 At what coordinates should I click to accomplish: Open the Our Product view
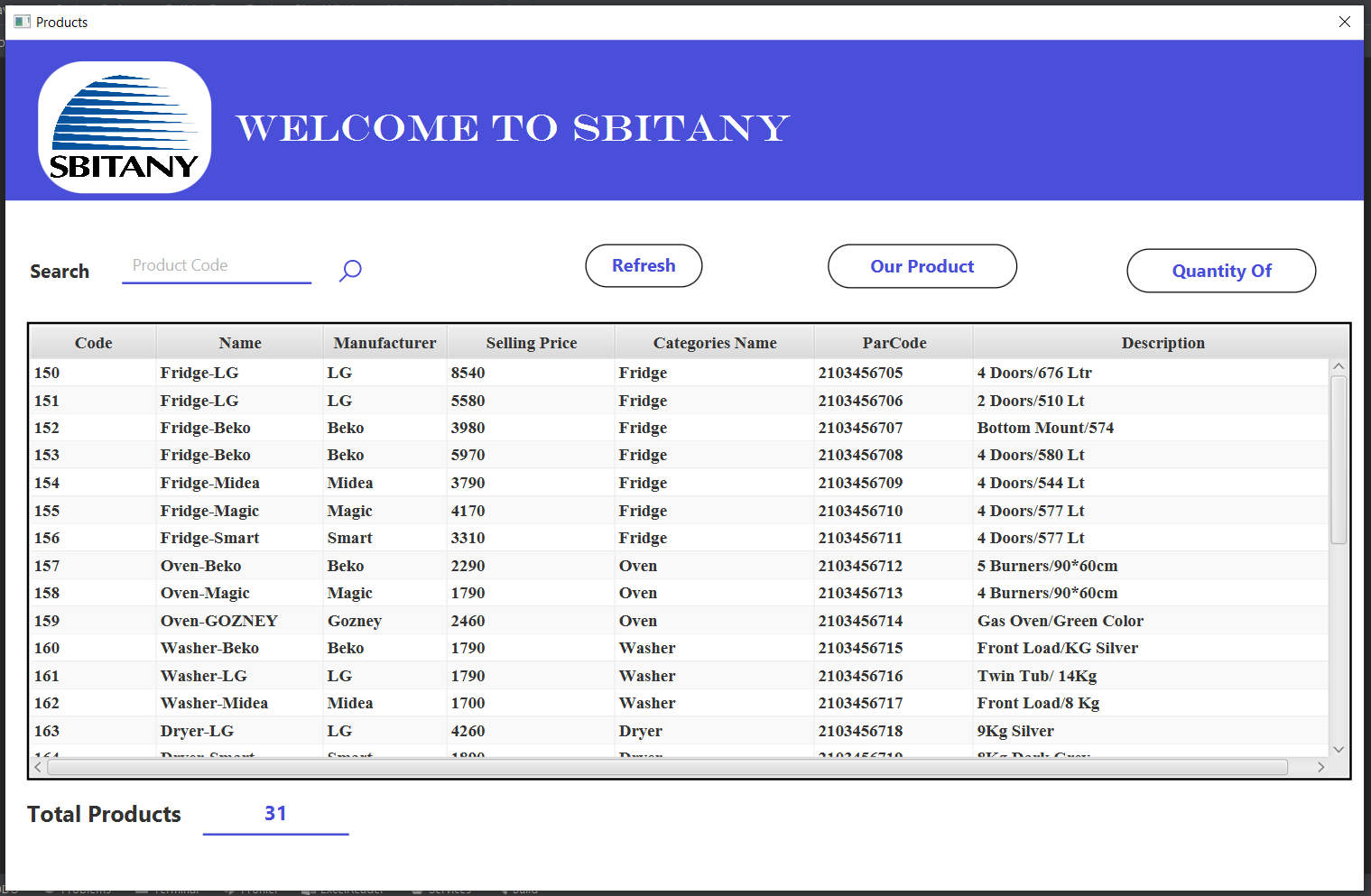point(922,266)
